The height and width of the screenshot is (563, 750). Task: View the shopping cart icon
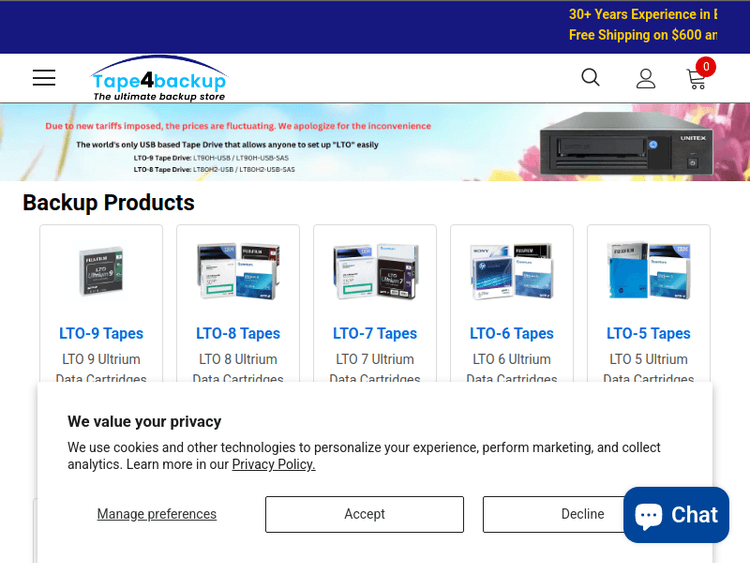696,79
